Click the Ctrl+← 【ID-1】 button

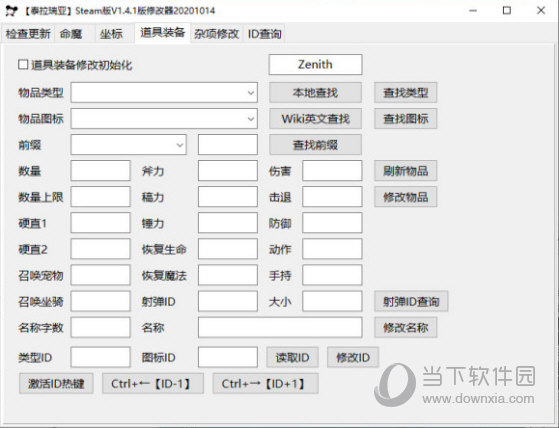point(153,383)
